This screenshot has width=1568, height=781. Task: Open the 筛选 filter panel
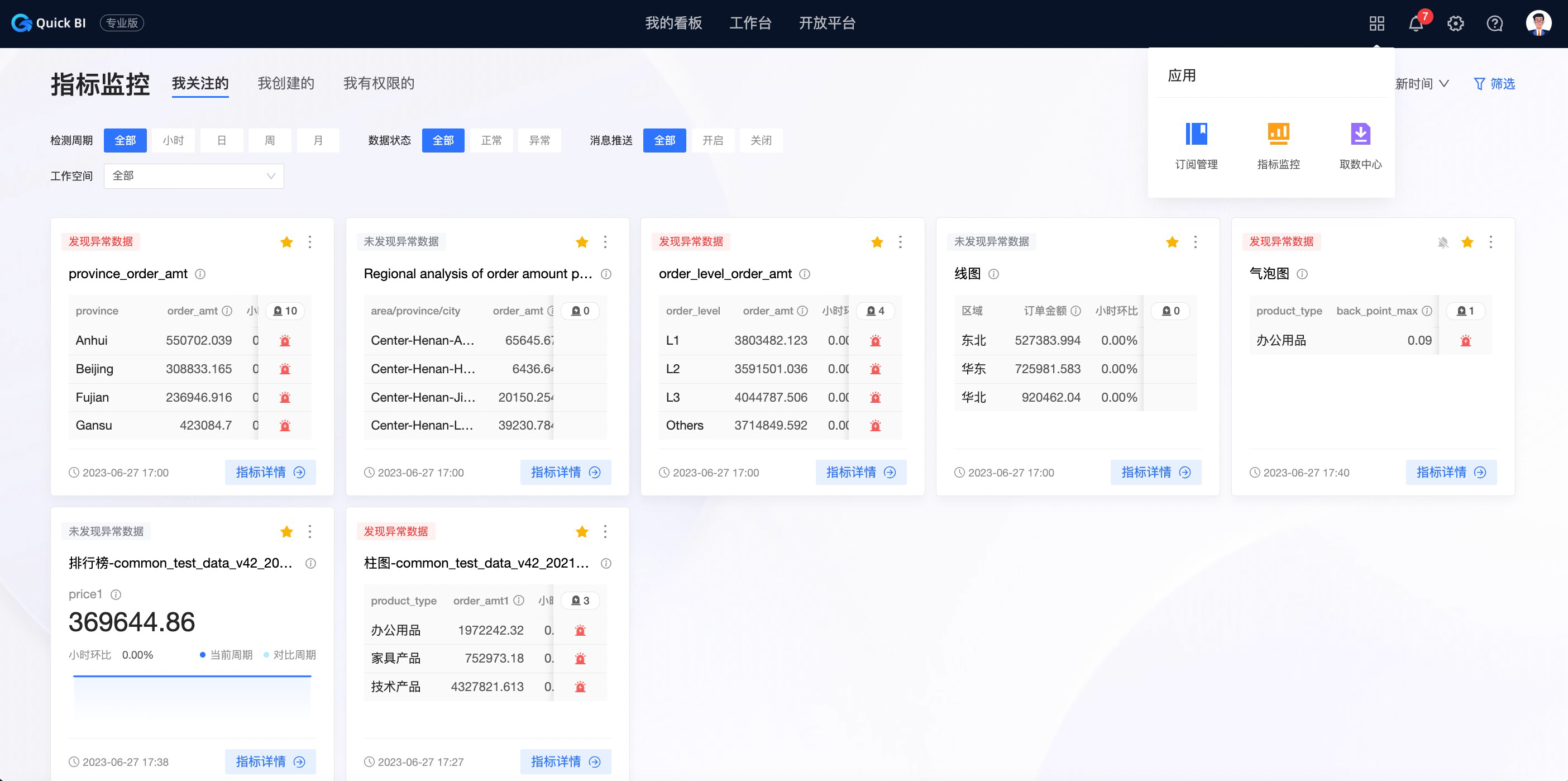(1494, 83)
